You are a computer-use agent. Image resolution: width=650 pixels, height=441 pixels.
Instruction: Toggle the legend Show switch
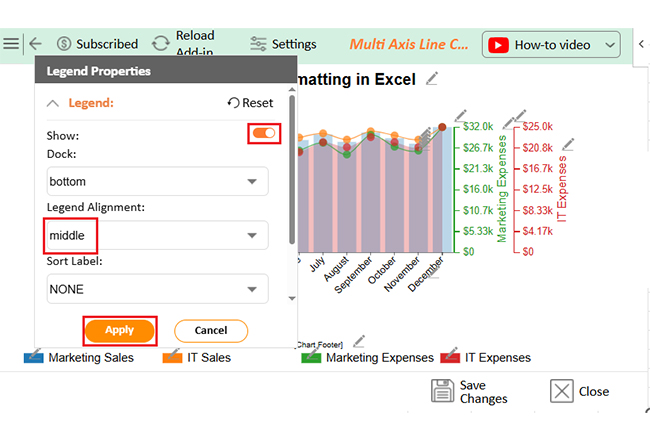264,133
